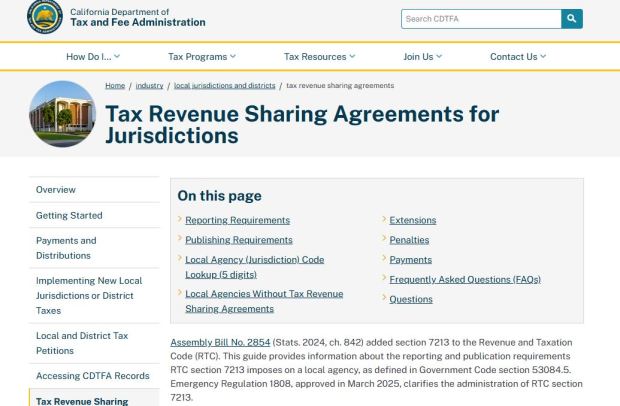Open Getting Started sidebar item
Screen dimensions: 620x406
[69, 215]
